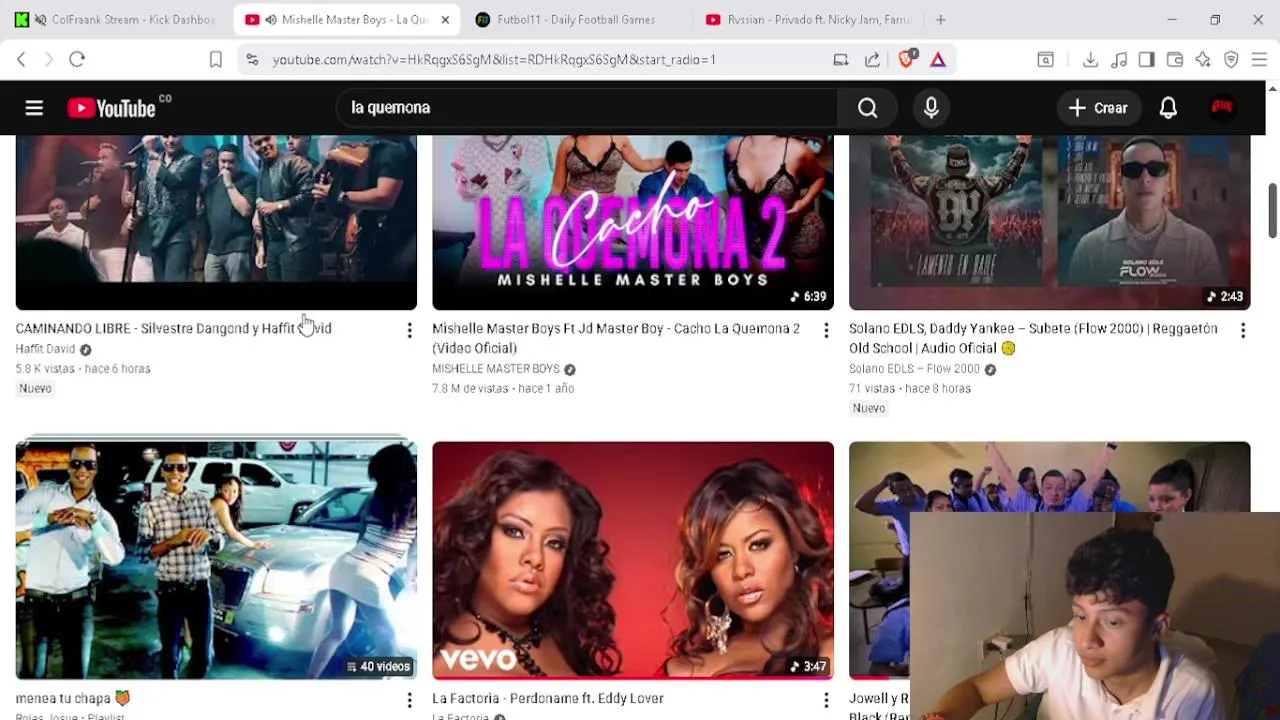
Task: Open title 'Solano EDLS, Daddy Yankee – Subete'
Action: (1033, 338)
